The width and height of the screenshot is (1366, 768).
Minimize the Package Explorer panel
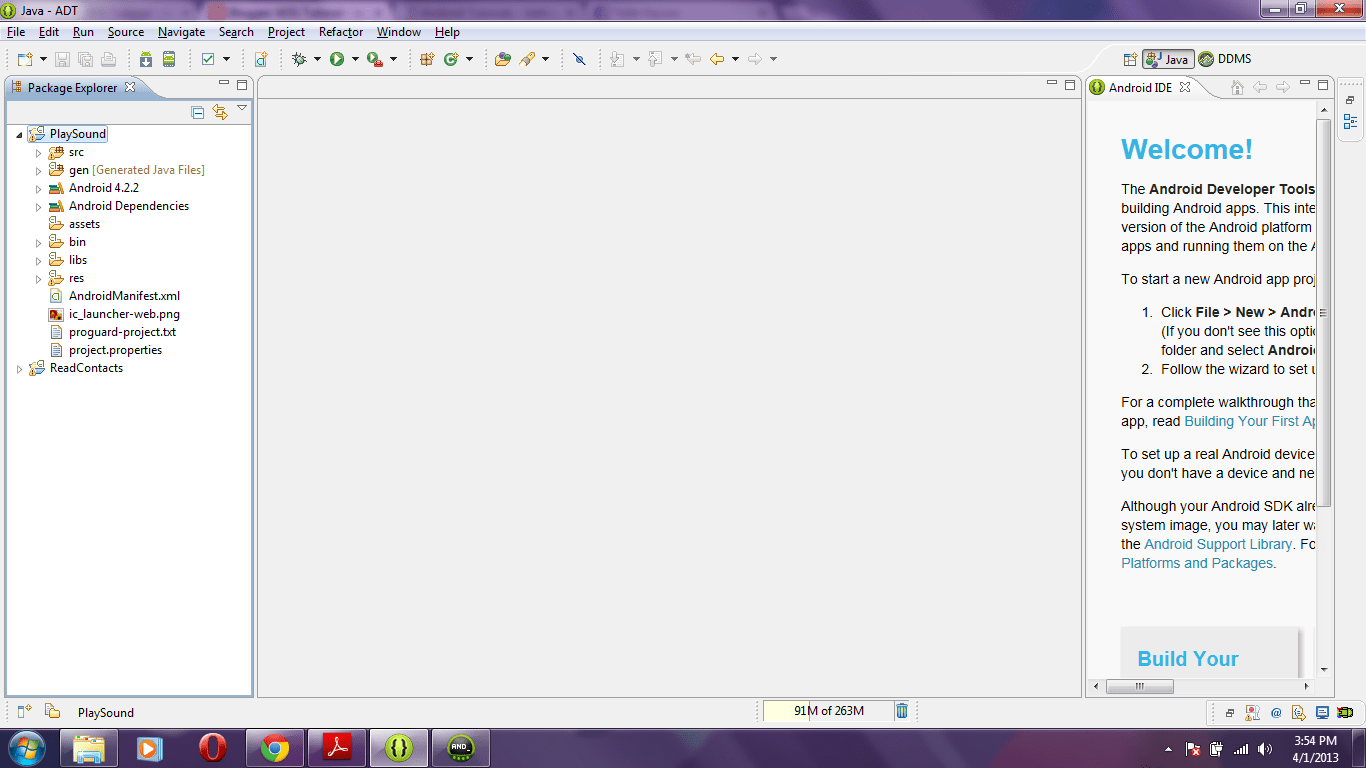(x=224, y=84)
